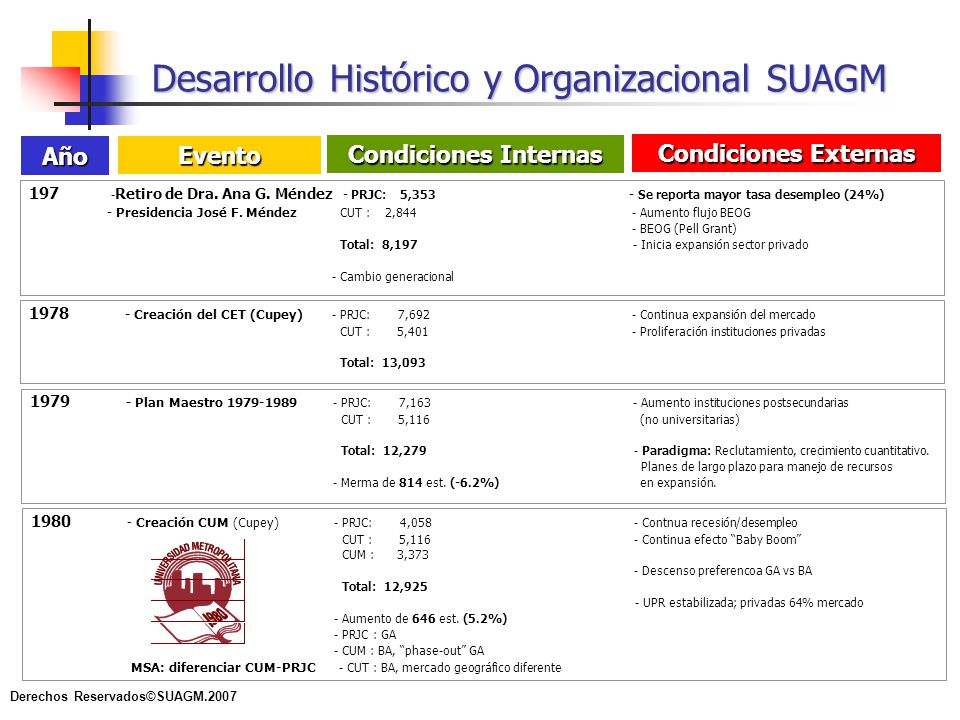Click PRJC: 7,163 value

[x=382, y=403]
